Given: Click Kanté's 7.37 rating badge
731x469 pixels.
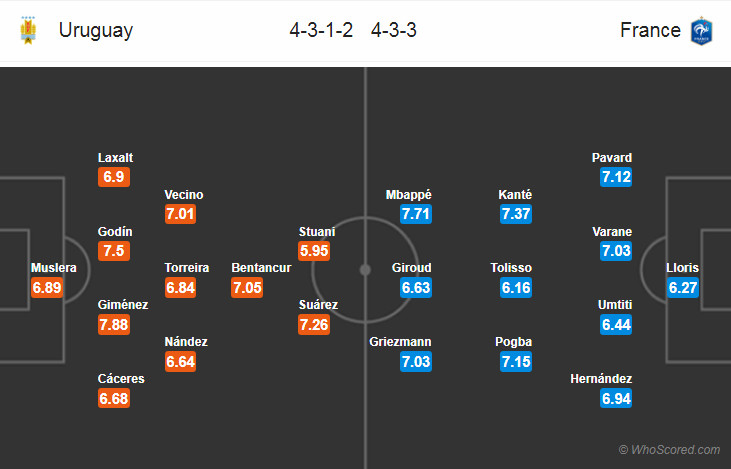Looking at the screenshot, I should [516, 214].
